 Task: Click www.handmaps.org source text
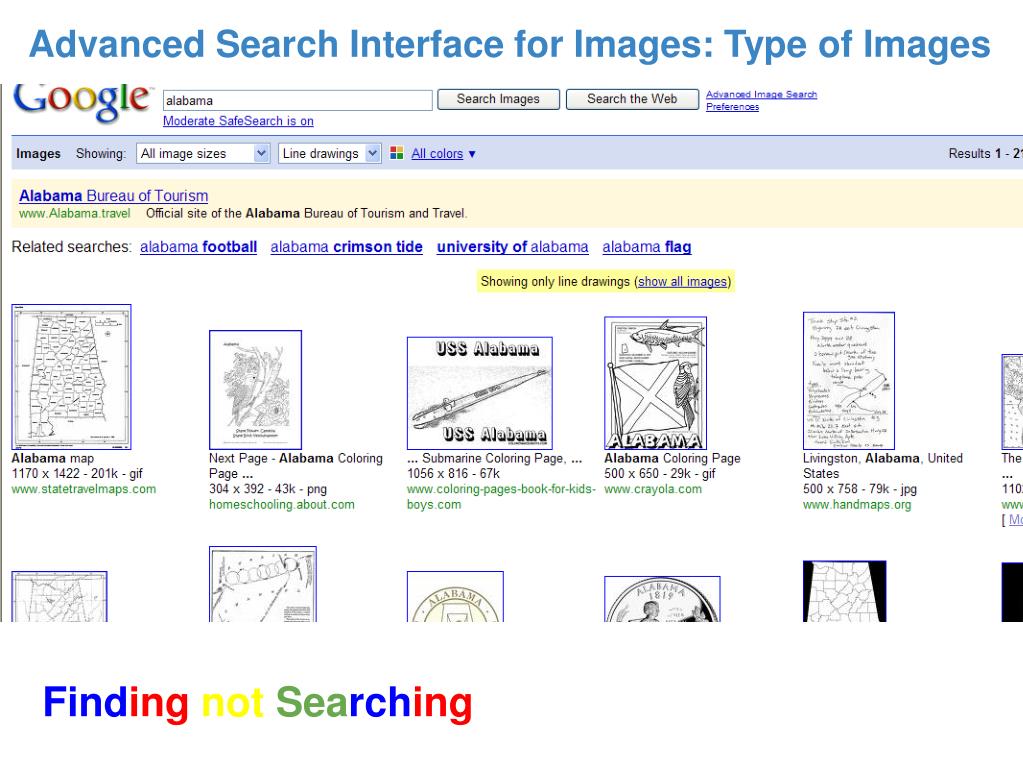[857, 505]
